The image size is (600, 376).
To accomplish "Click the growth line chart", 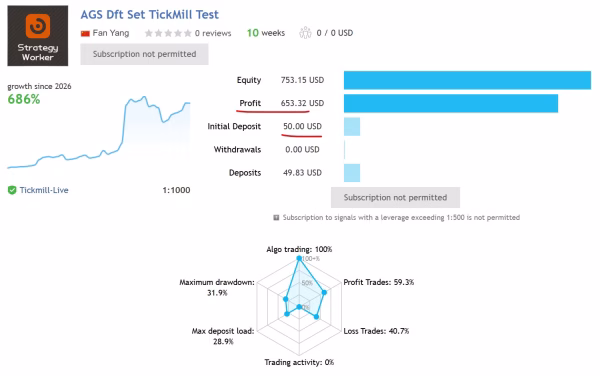I will point(99,132).
